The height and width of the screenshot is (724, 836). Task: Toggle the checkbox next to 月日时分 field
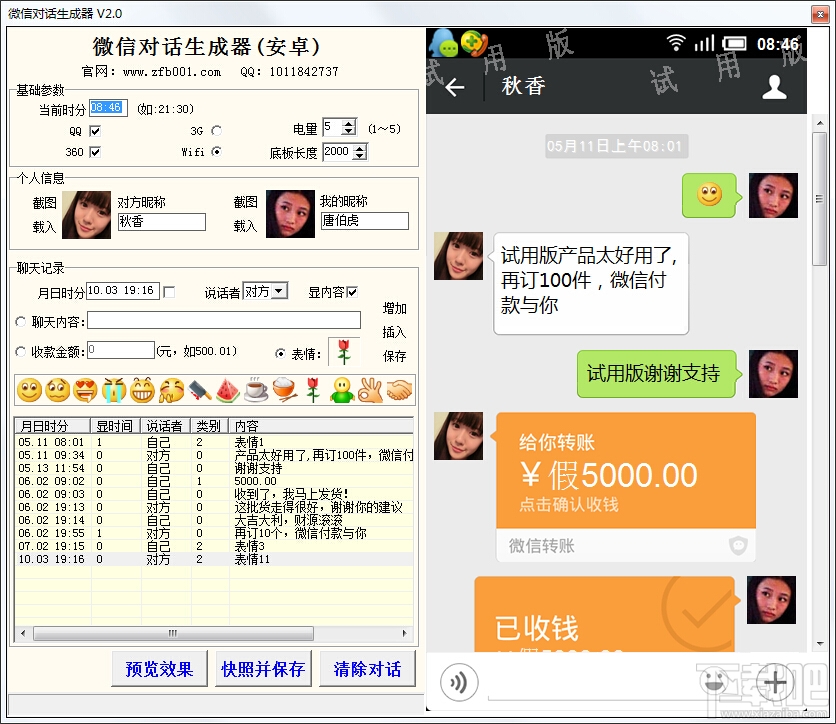point(169,292)
